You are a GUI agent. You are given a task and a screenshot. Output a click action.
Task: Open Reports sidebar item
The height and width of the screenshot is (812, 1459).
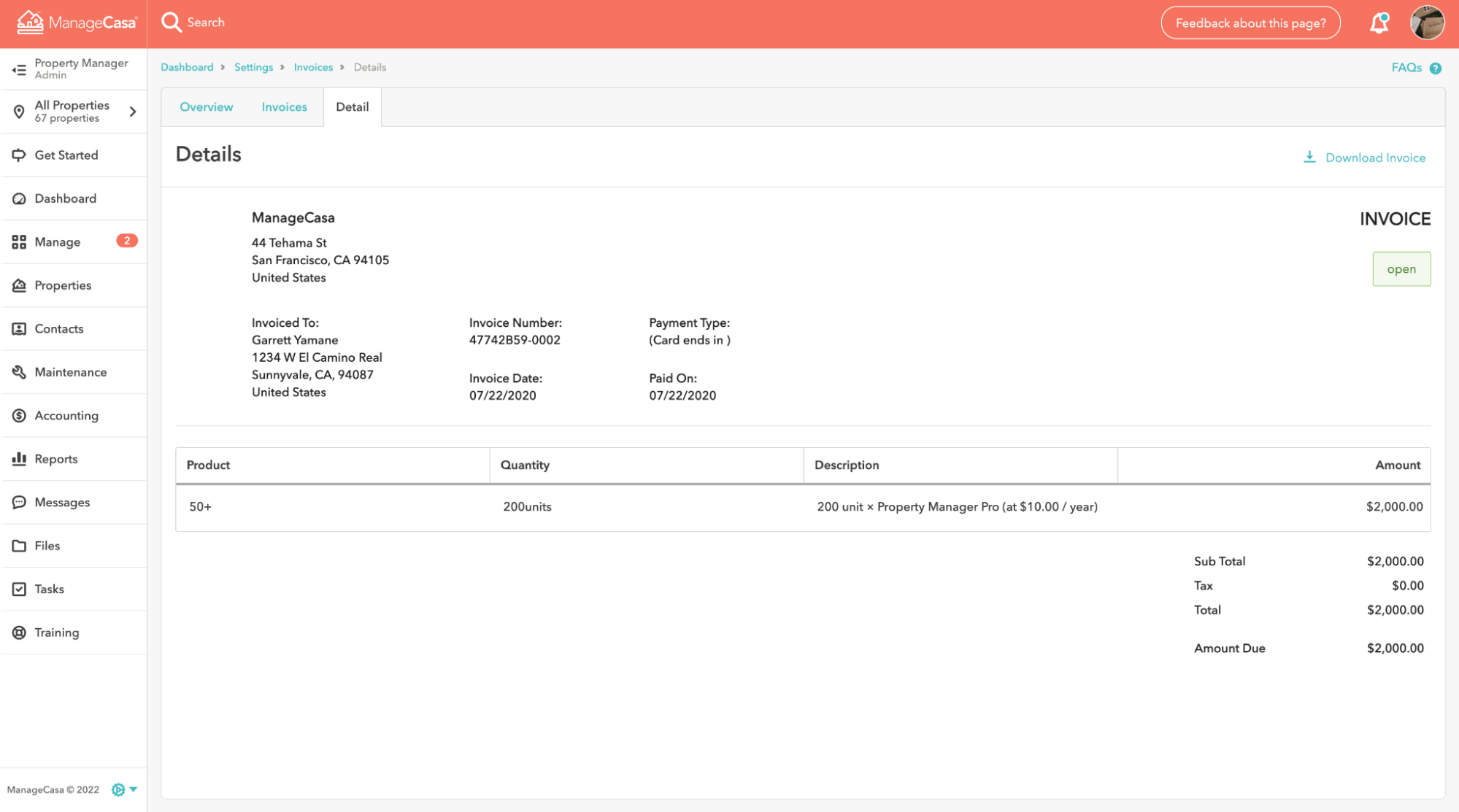[x=73, y=459]
